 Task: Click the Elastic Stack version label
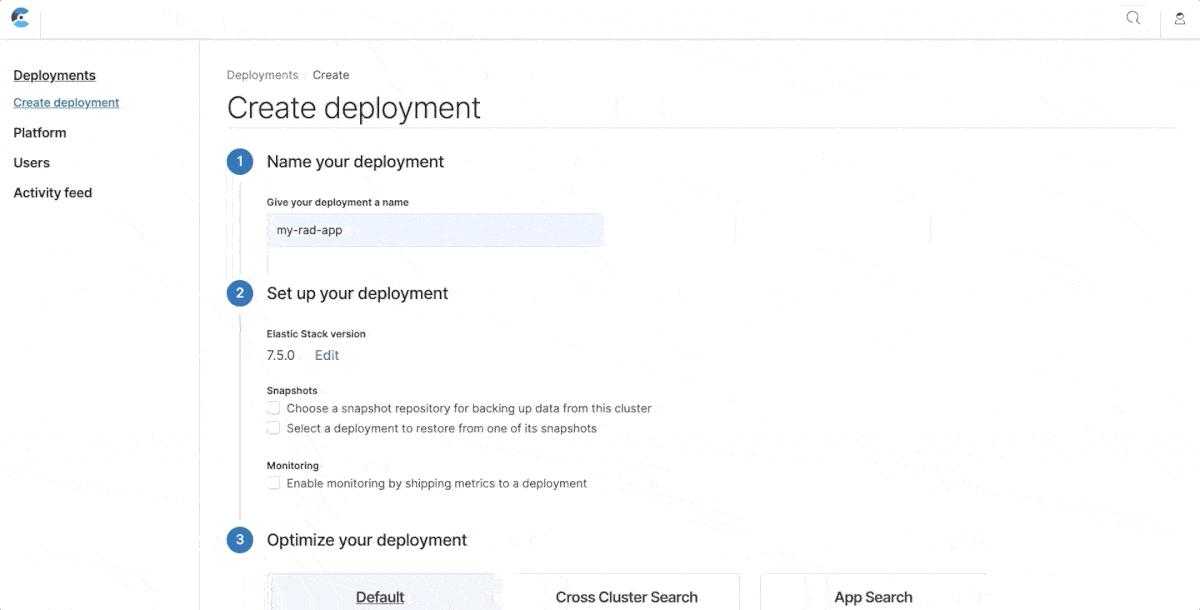point(316,334)
